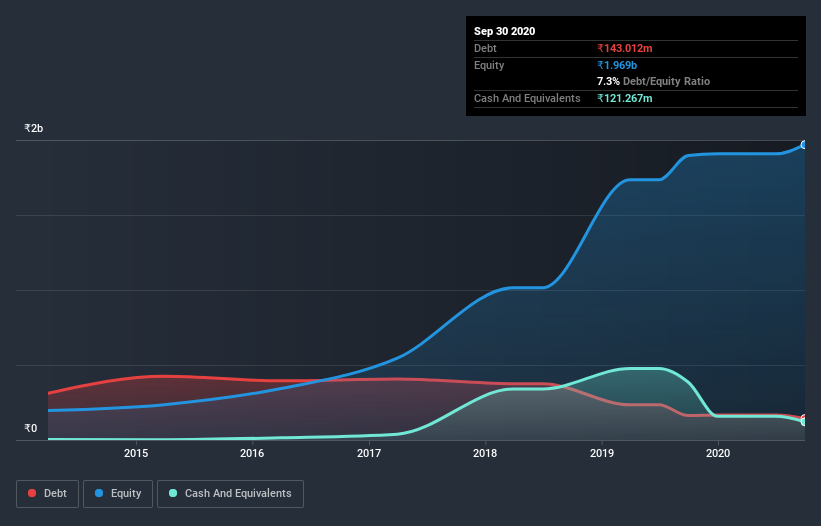This screenshot has width=821, height=526.
Task: Click the ₹143.012m debt value
Action: pos(625,48)
